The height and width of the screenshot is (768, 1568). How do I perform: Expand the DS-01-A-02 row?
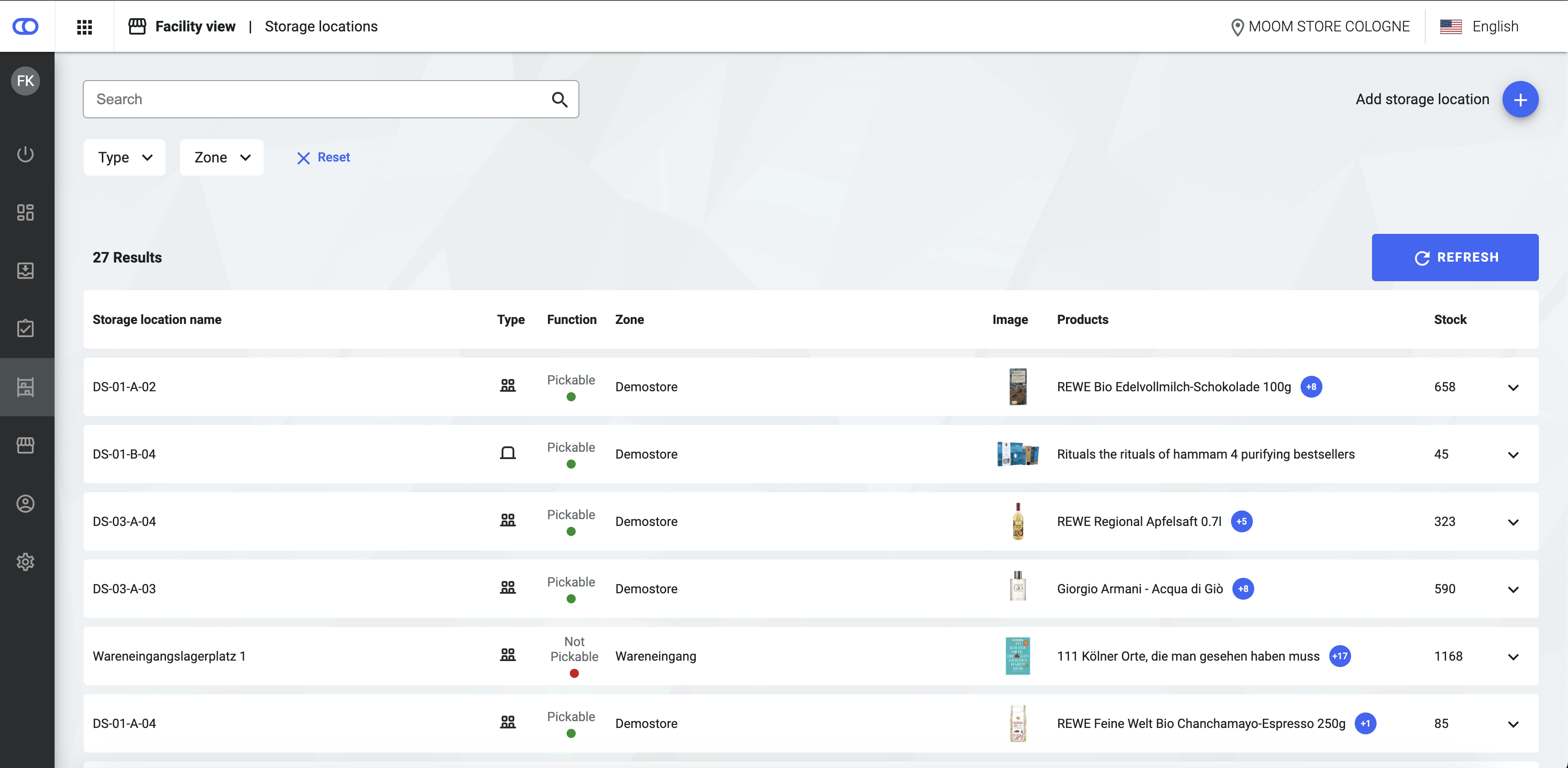tap(1513, 387)
